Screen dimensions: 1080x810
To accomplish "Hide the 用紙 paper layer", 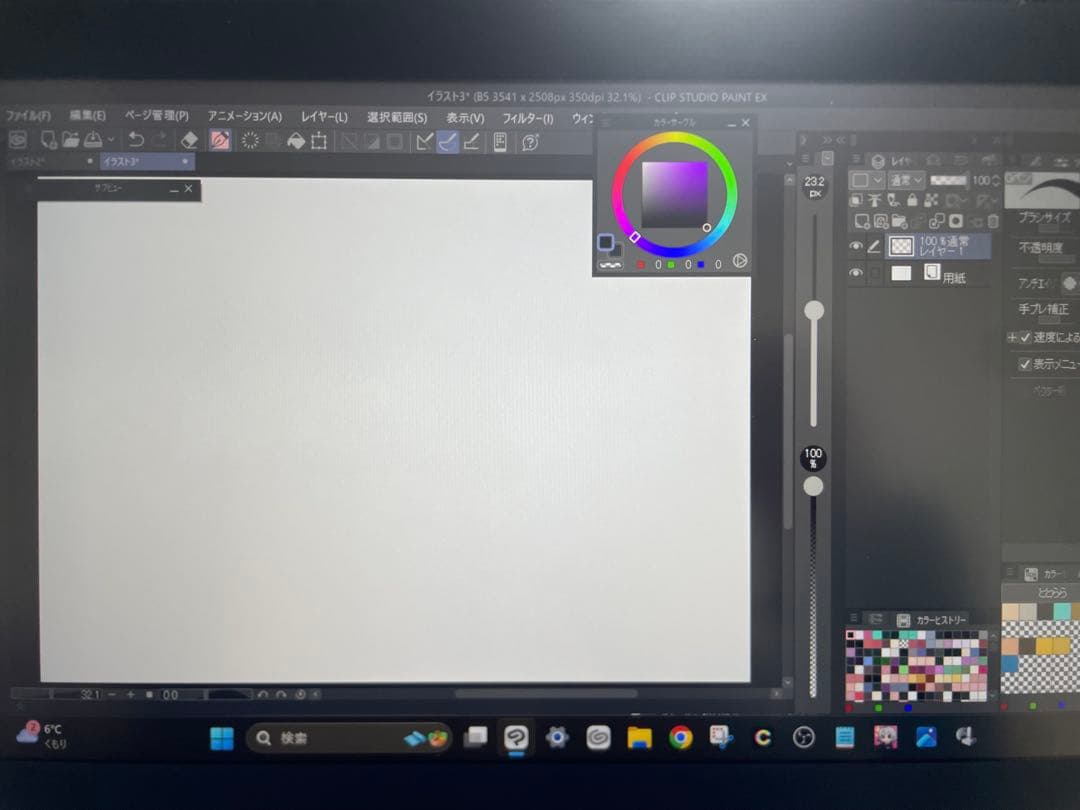I will click(858, 272).
